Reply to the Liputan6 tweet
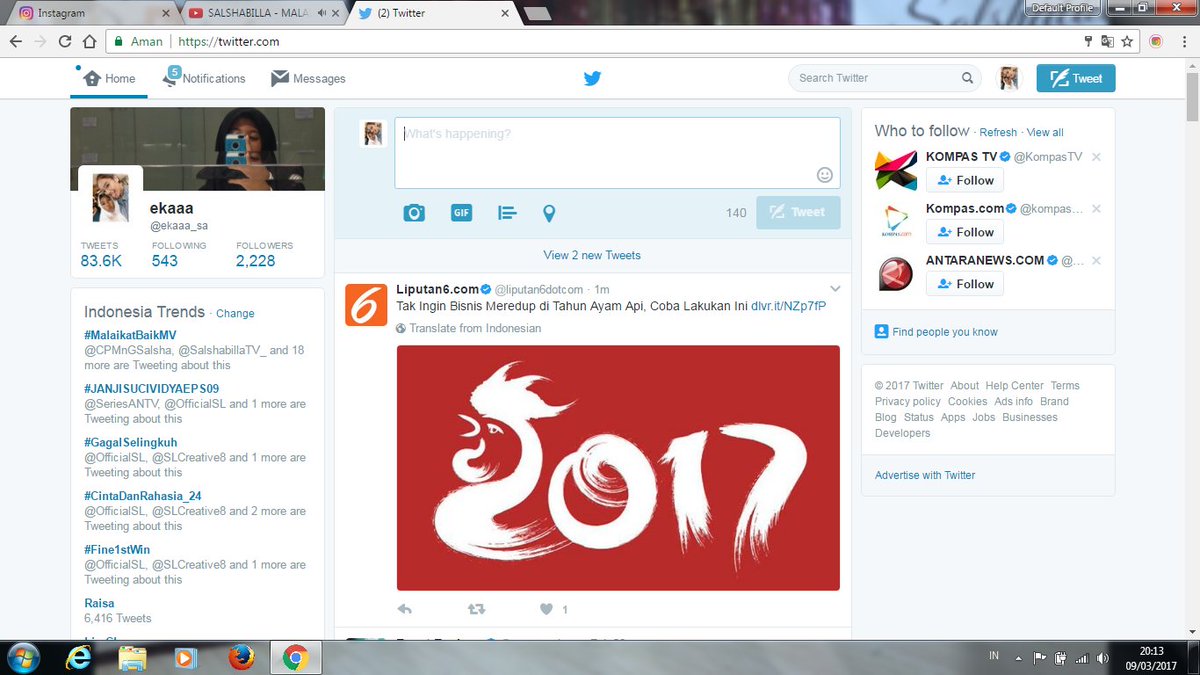This screenshot has height=675, width=1200. click(x=405, y=608)
